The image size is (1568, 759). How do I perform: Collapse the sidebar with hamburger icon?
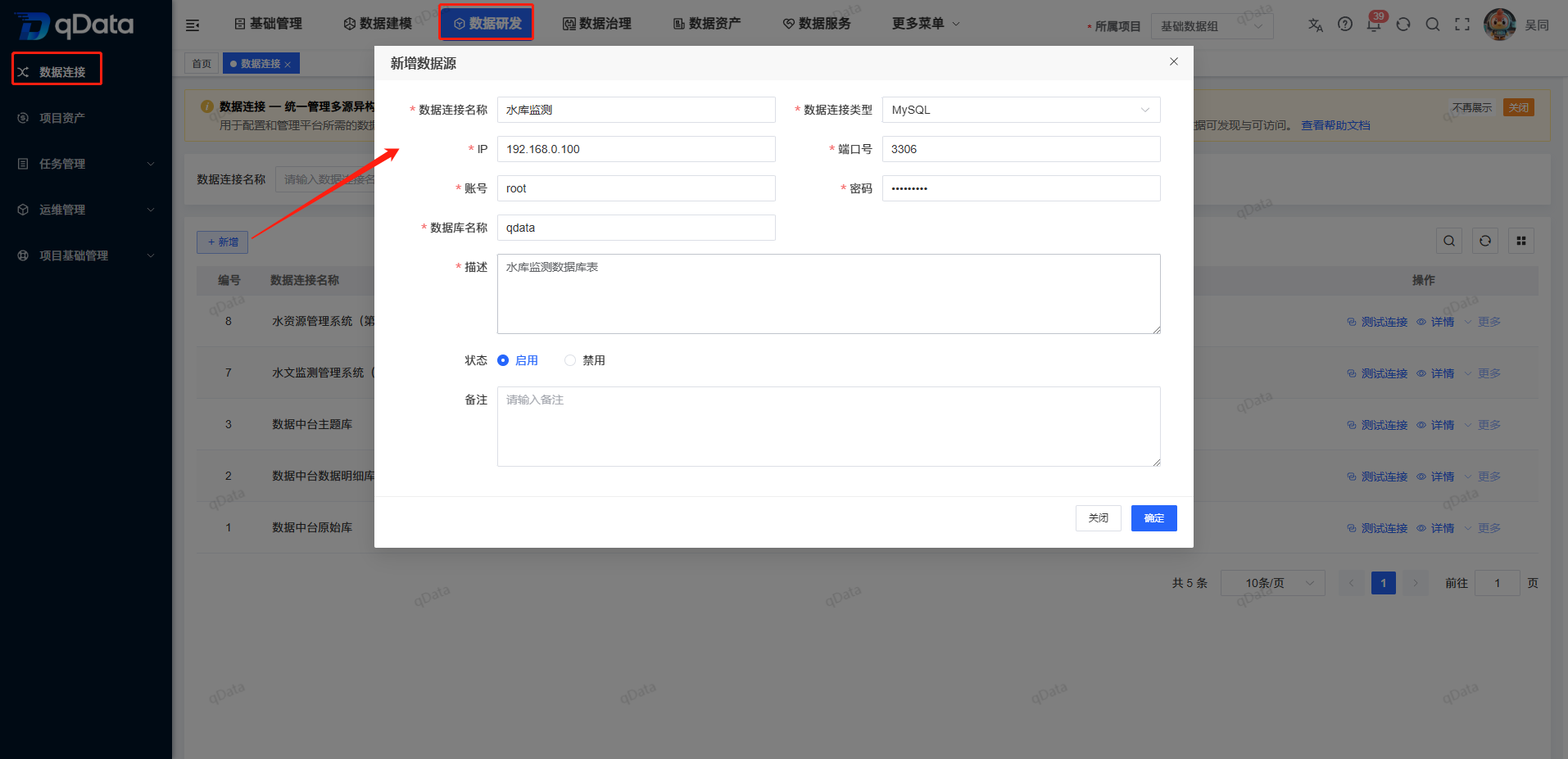point(193,25)
